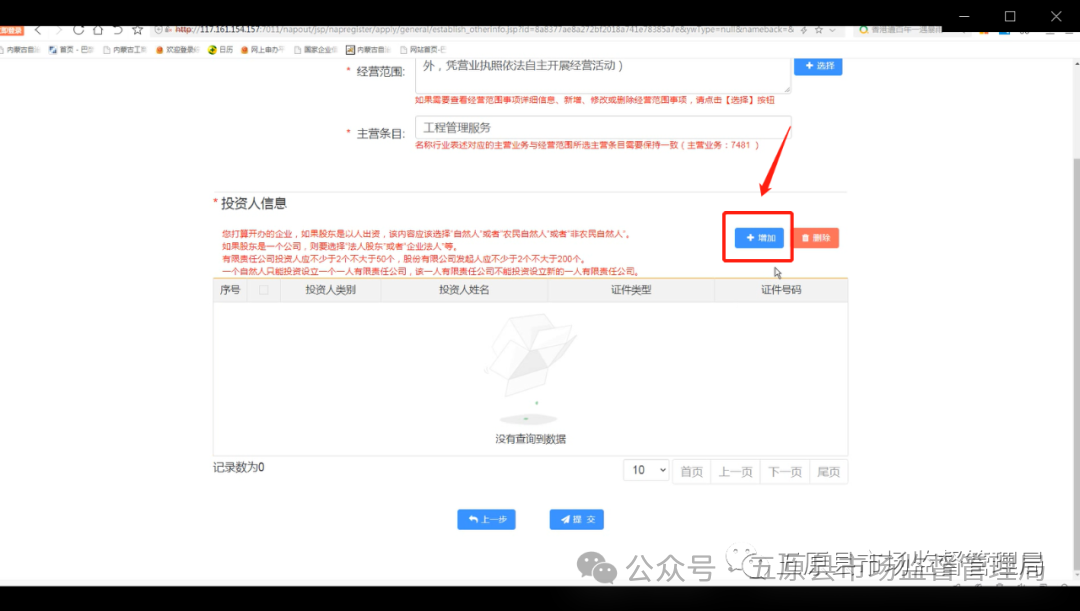Screen dimensions: 1080x611
Task: Click the red 删除 delete button
Action: [x=816, y=237]
